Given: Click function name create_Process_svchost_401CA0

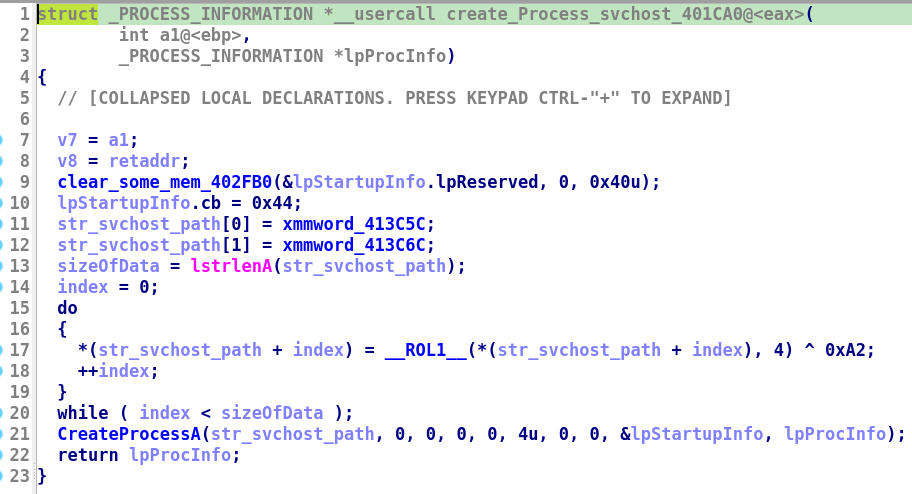Looking at the screenshot, I should pos(598,14).
